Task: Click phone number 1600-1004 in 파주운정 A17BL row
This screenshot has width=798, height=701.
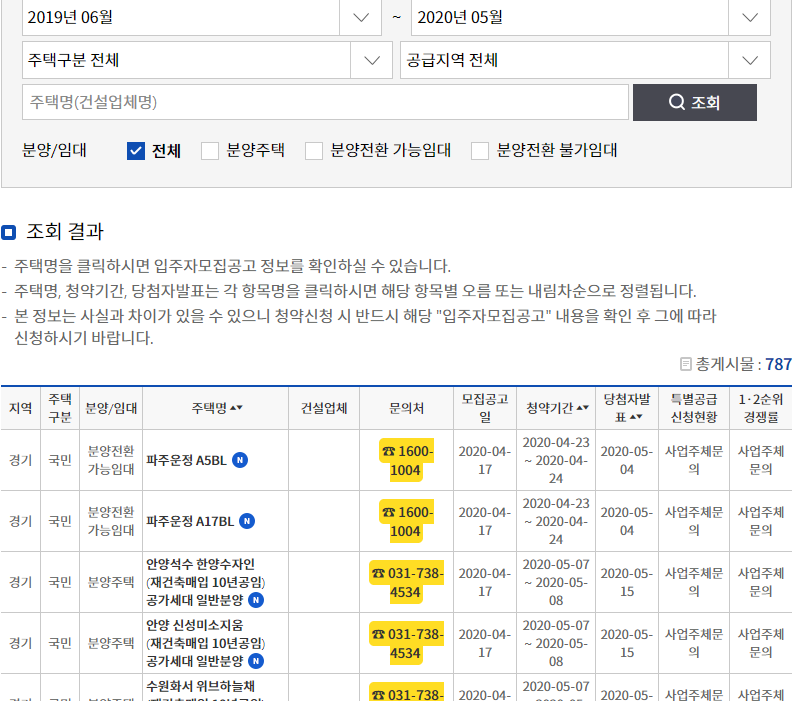Action: [407, 521]
